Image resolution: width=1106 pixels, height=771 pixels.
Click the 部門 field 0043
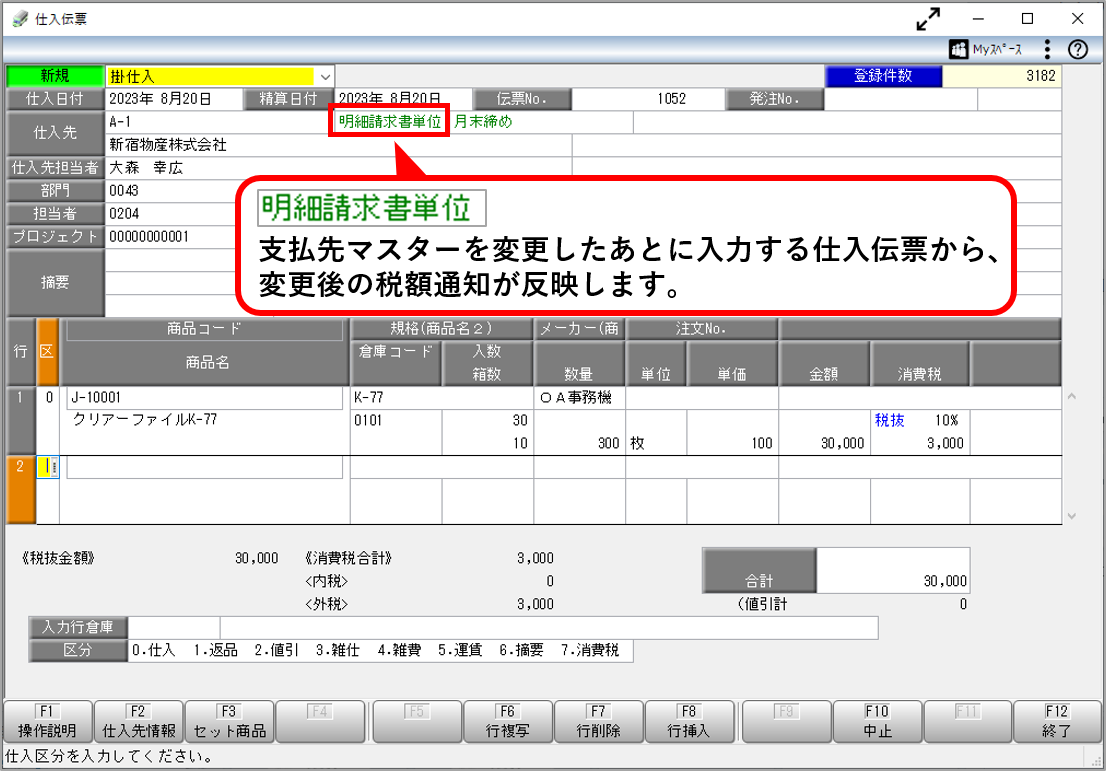pos(169,190)
